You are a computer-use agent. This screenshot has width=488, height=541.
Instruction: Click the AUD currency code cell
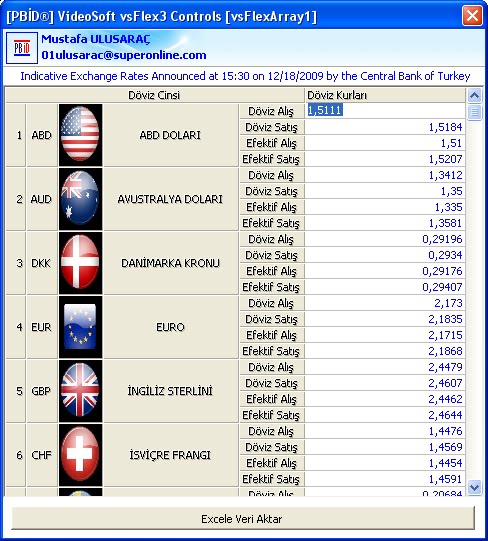point(41,199)
